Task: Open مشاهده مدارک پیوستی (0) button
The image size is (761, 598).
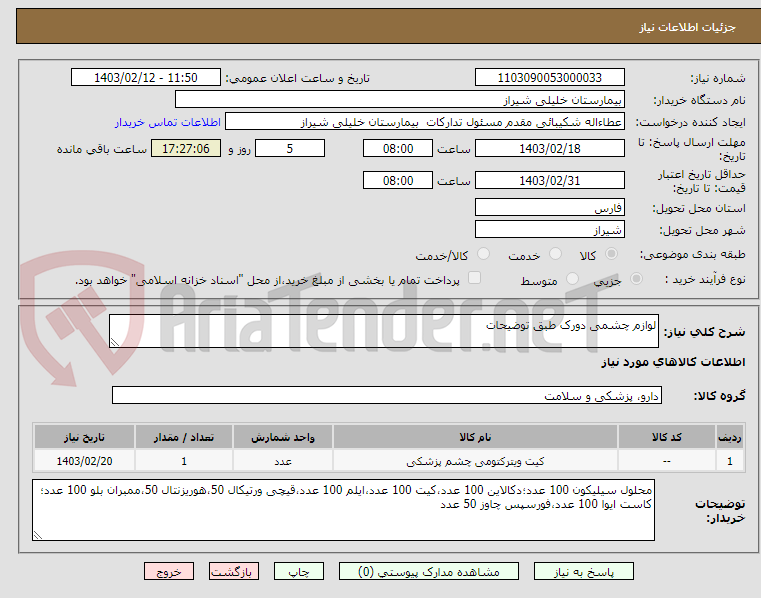Action: 429,571
